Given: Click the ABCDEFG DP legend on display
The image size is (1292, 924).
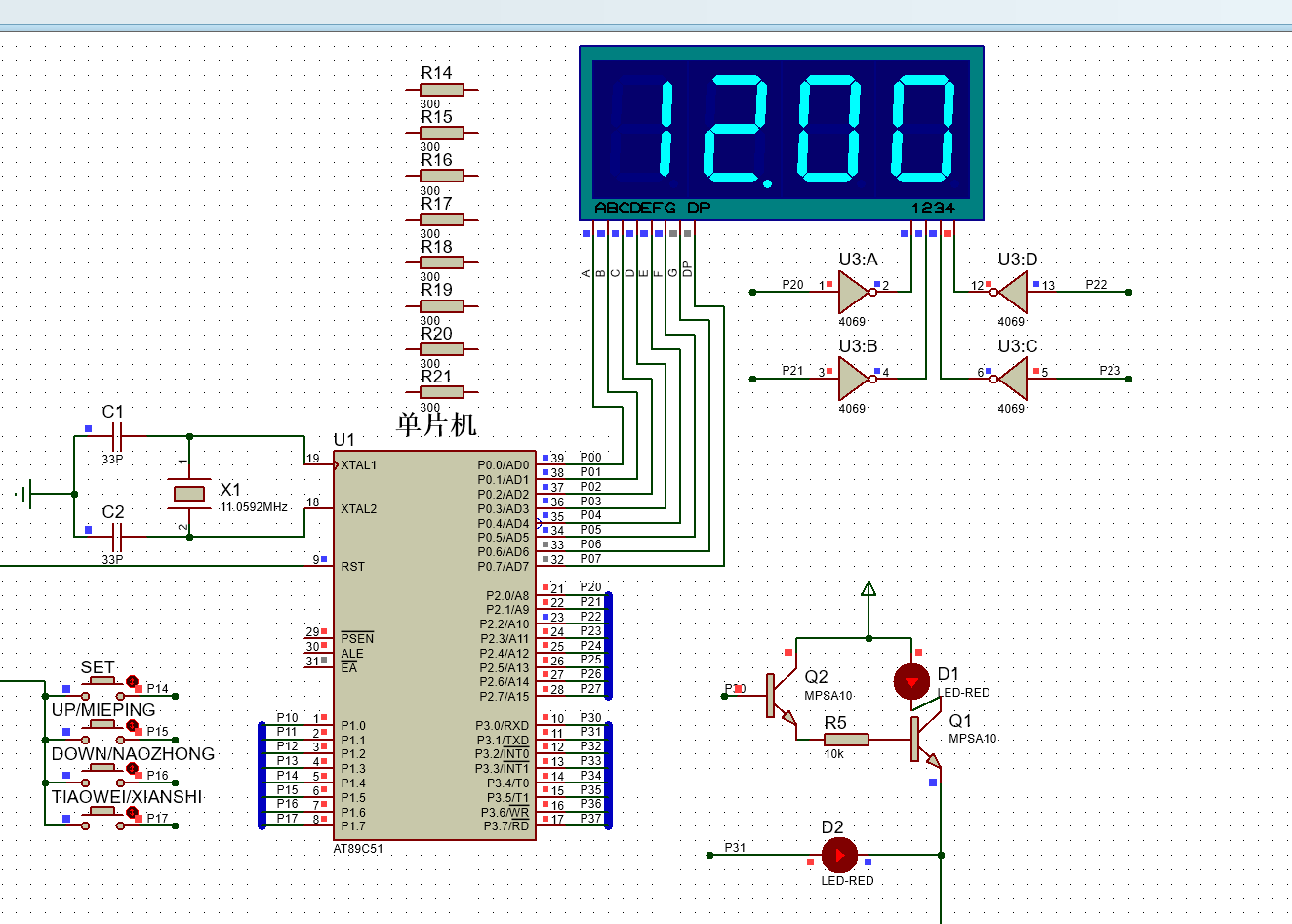Looking at the screenshot, I should tap(653, 208).
